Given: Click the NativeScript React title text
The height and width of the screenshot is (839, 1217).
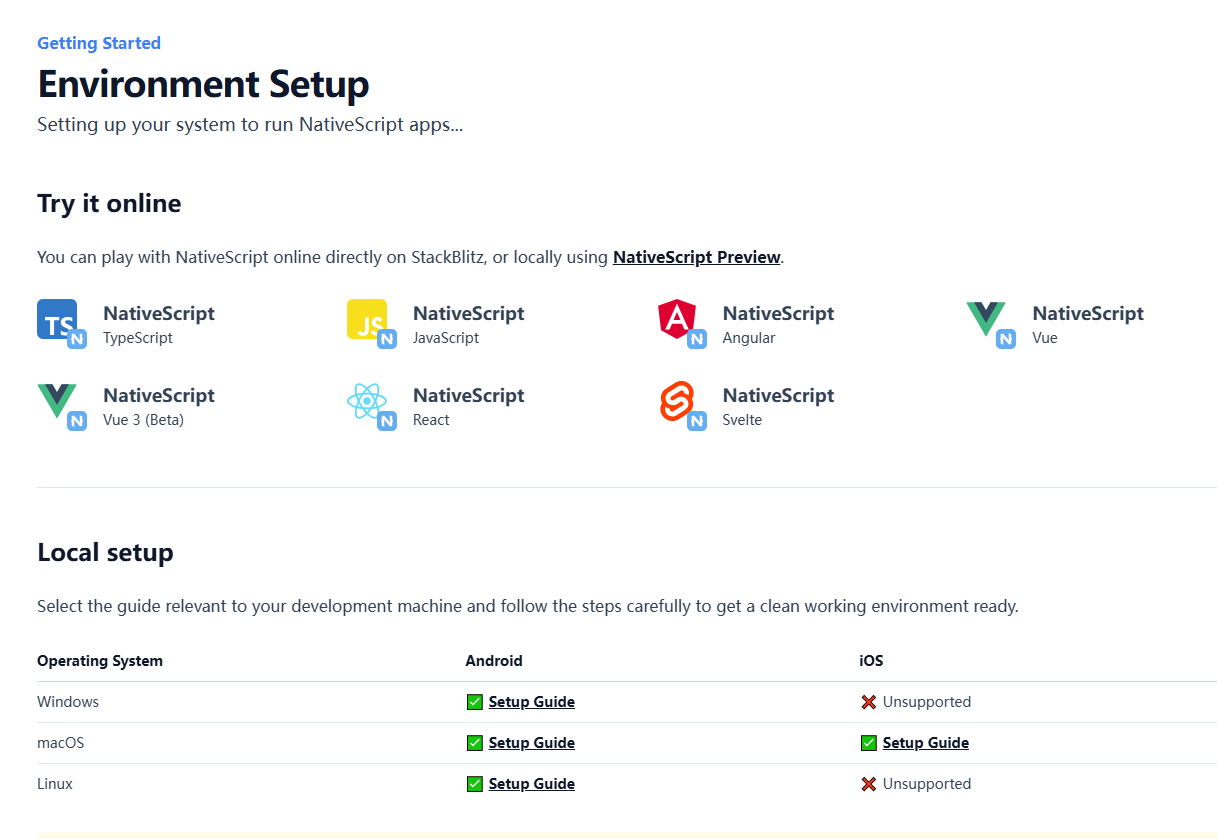Looking at the screenshot, I should click(x=468, y=395).
